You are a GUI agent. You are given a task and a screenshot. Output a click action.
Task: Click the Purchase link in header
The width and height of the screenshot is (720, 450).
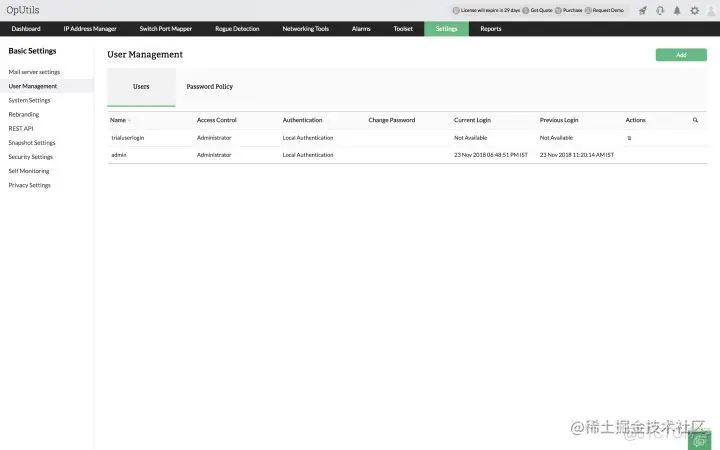568,10
